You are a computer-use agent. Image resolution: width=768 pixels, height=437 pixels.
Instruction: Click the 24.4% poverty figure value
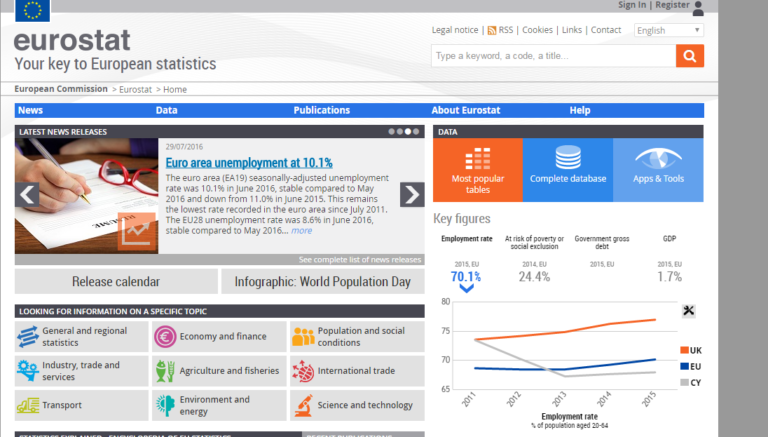(534, 277)
